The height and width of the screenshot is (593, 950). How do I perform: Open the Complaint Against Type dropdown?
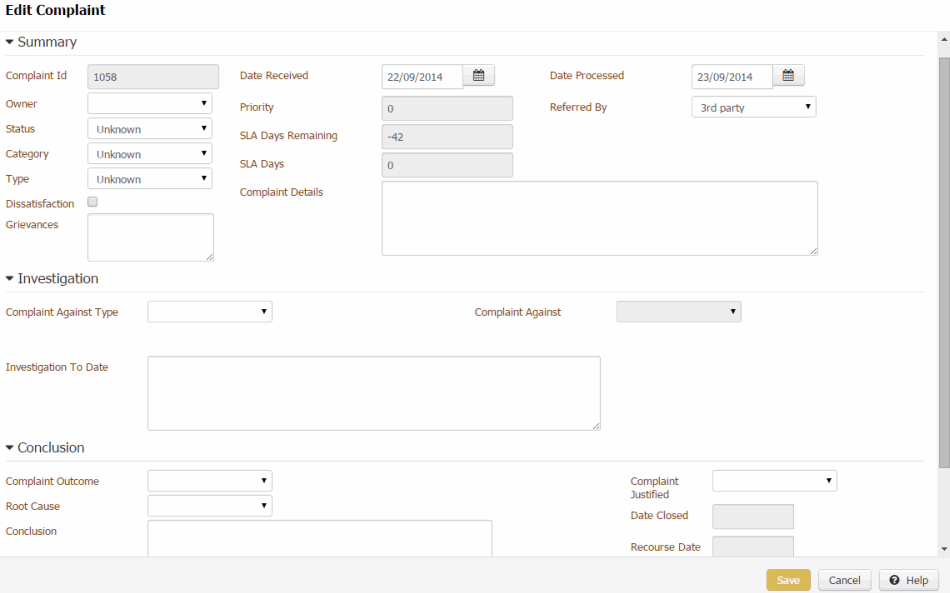[209, 311]
